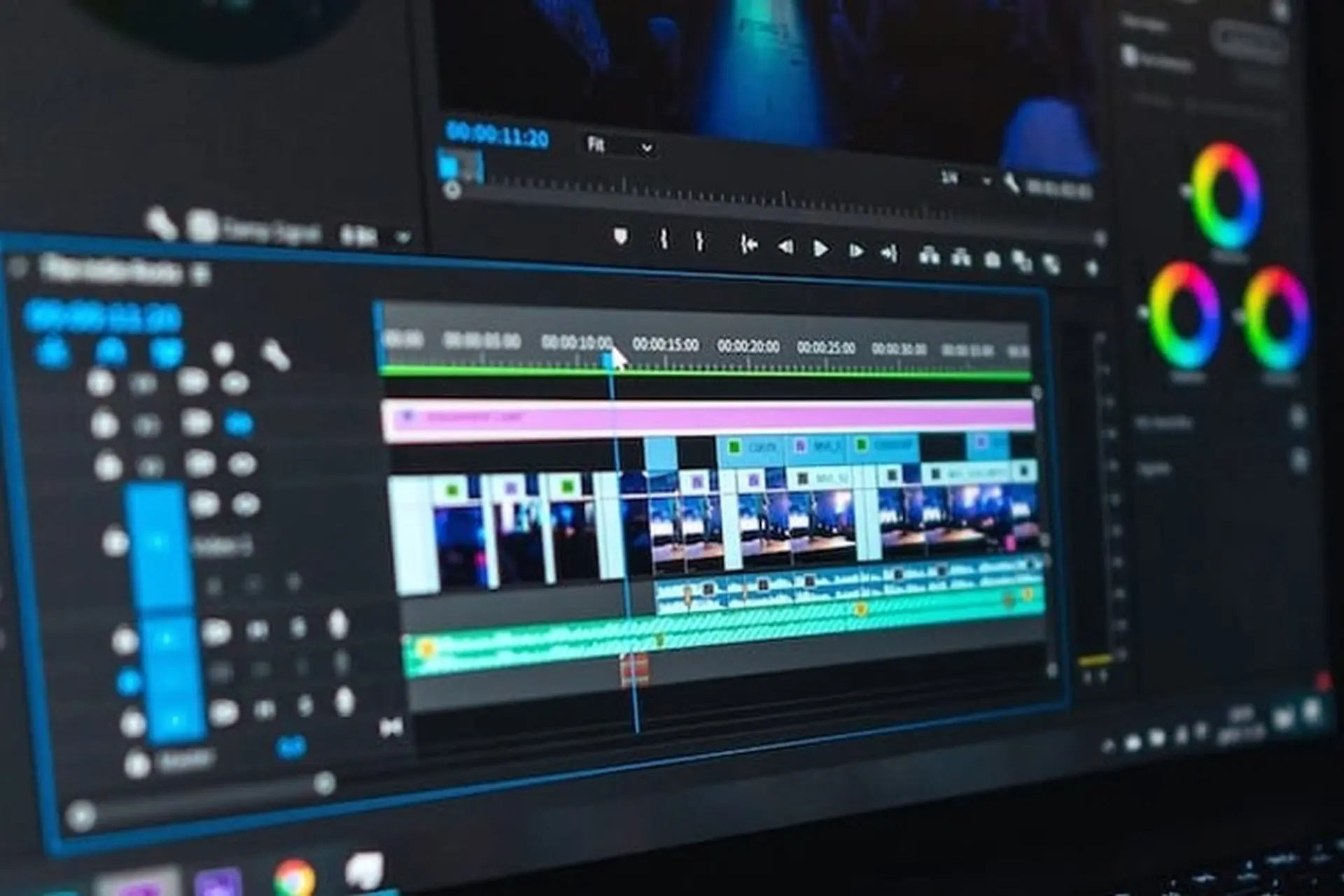Toggle the blue highlighted track eye icon
Image resolution: width=1344 pixels, height=896 pixels.
[239, 423]
